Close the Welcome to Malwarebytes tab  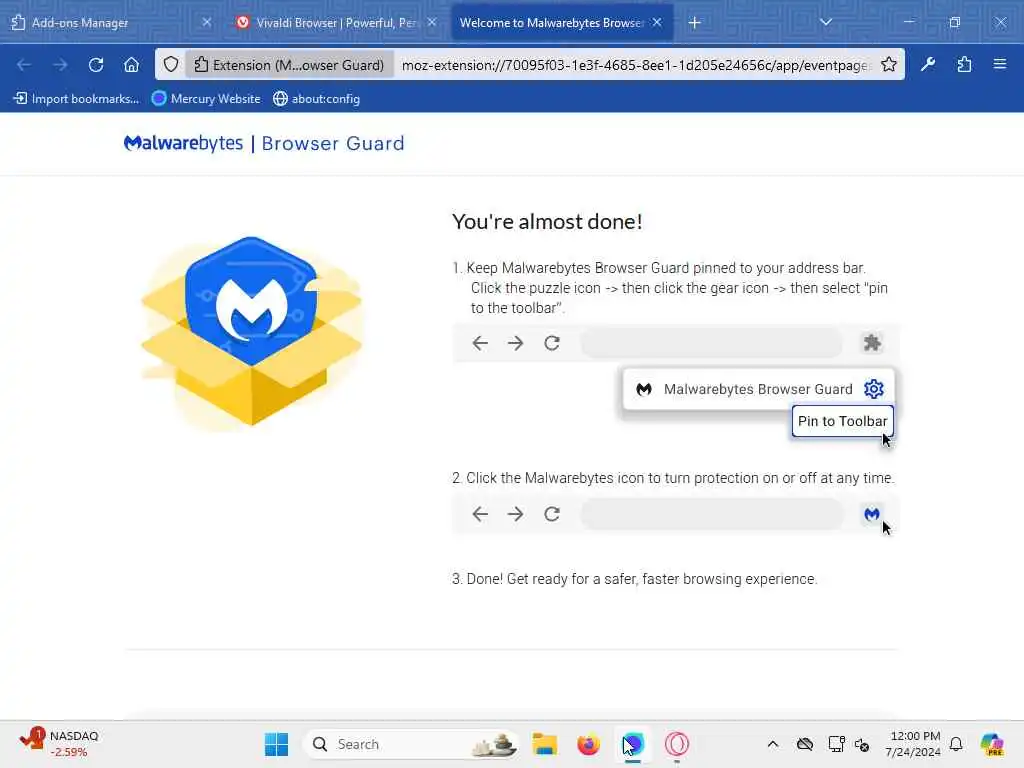657,22
